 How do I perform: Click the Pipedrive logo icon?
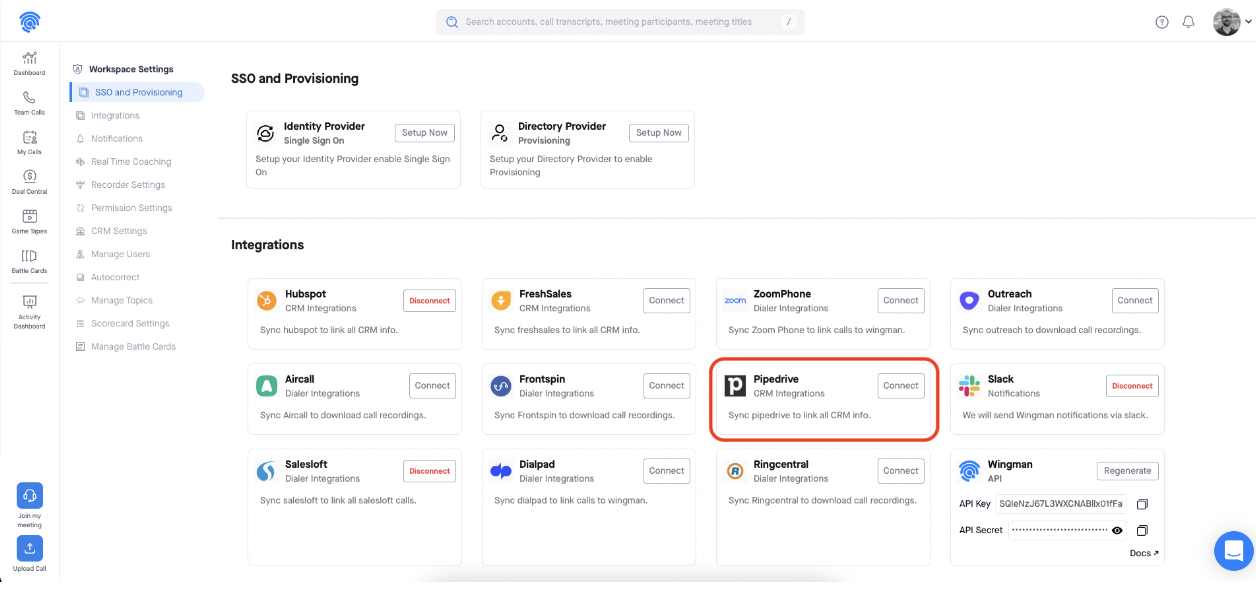click(x=735, y=386)
